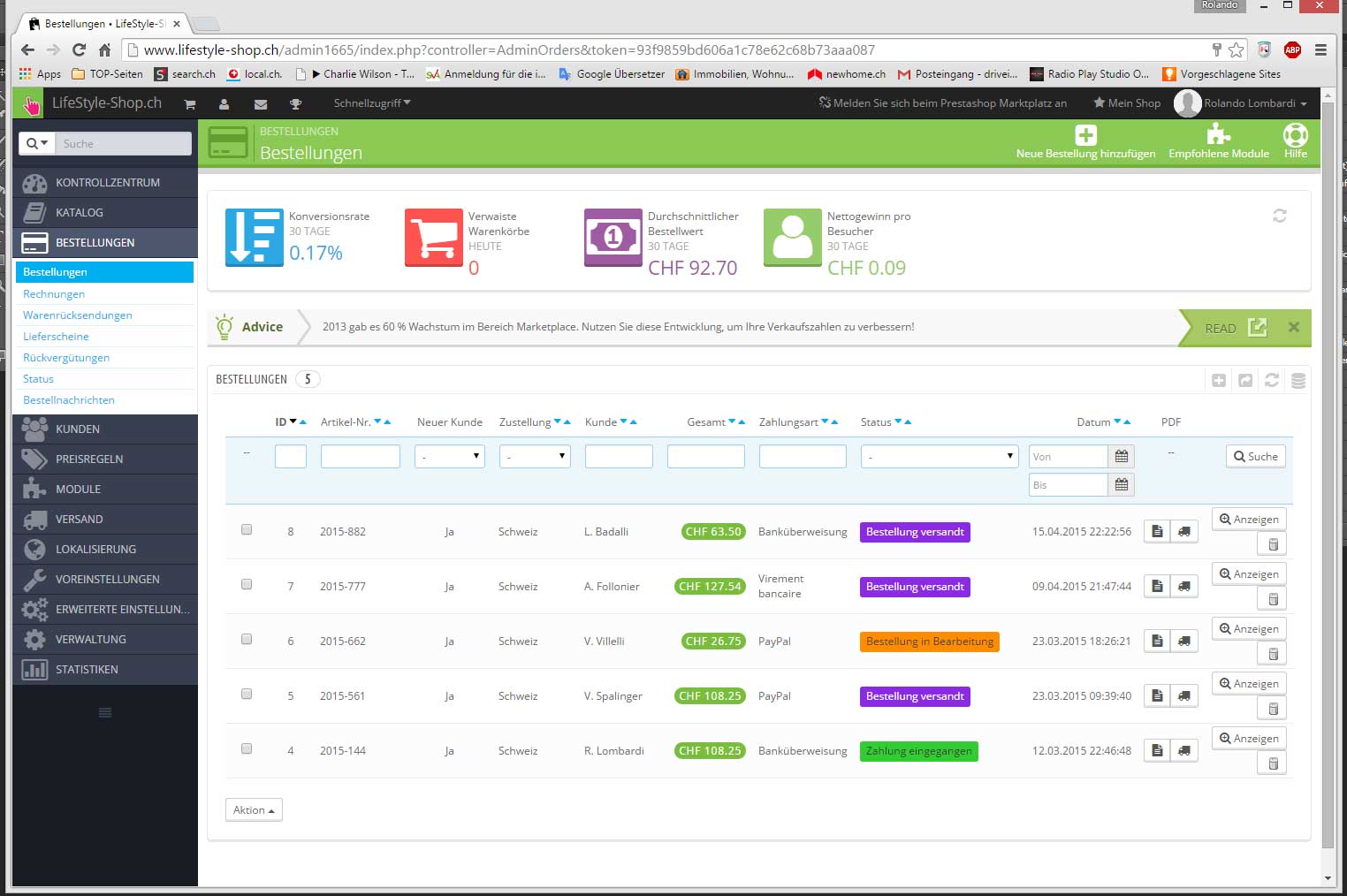
Task: Select checkbox for order 2015-662
Action: [x=247, y=639]
